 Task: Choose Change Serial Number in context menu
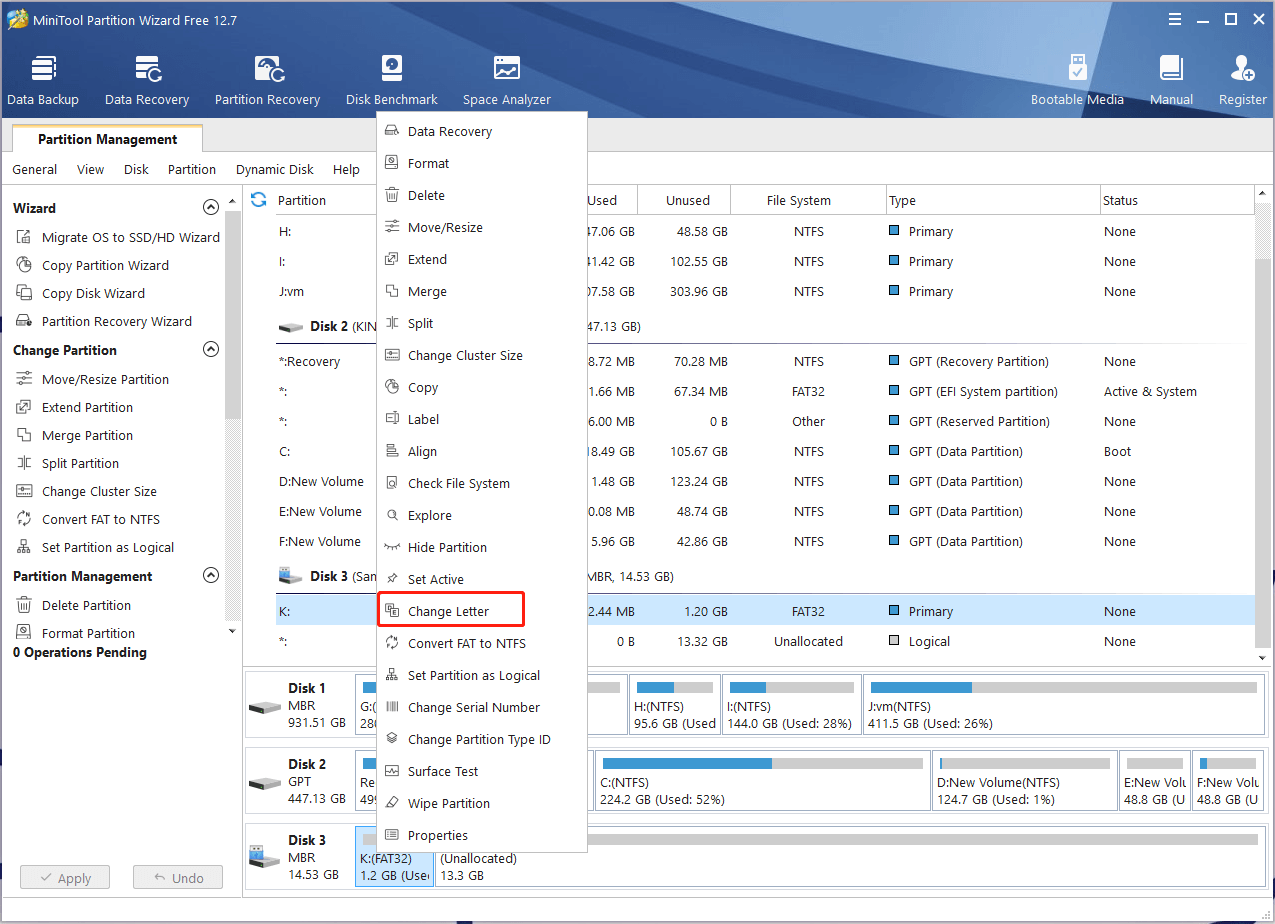click(x=481, y=708)
